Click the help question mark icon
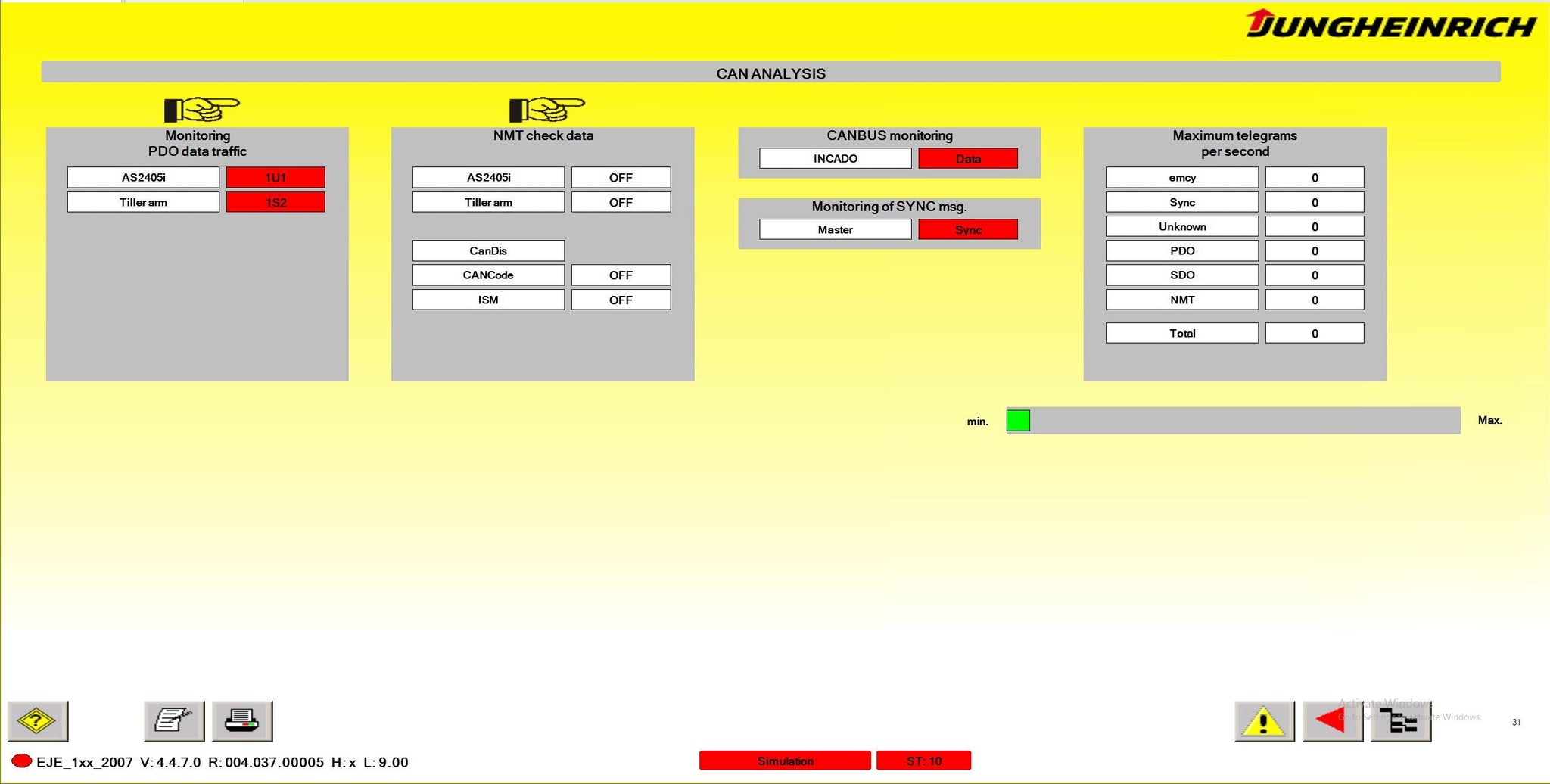 (x=37, y=720)
